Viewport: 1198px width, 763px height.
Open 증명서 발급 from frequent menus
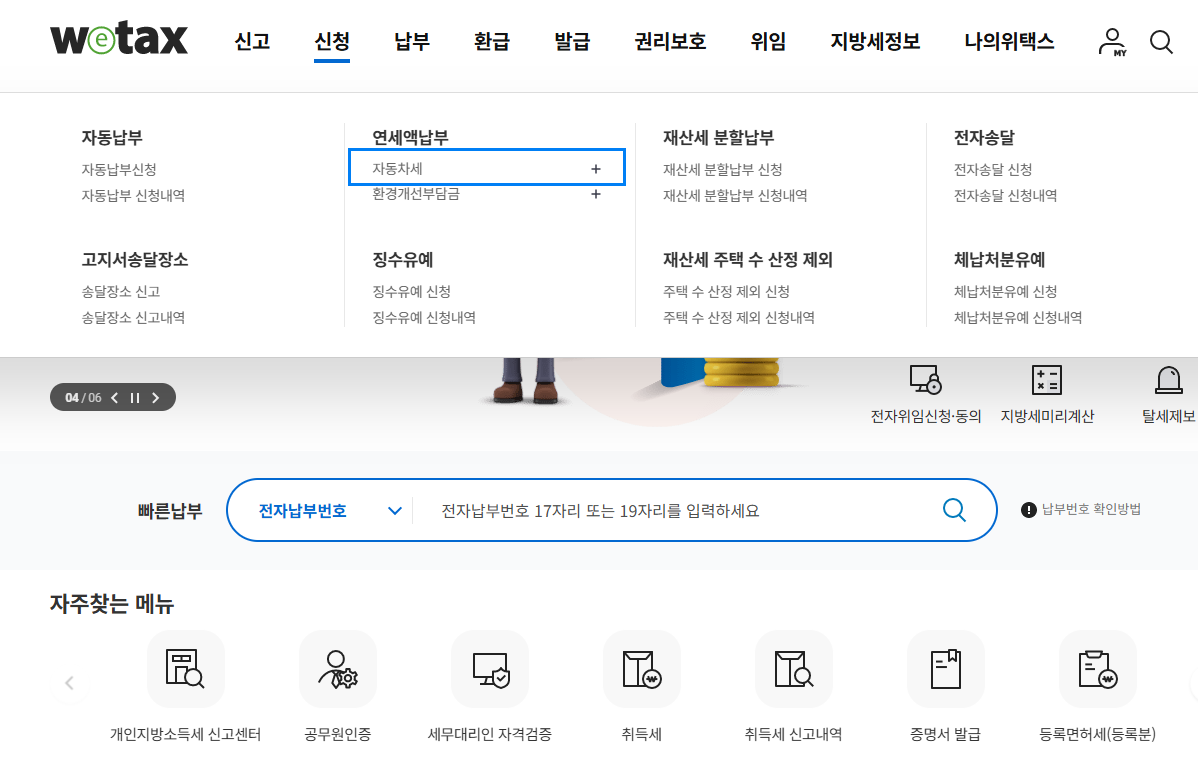coord(946,668)
